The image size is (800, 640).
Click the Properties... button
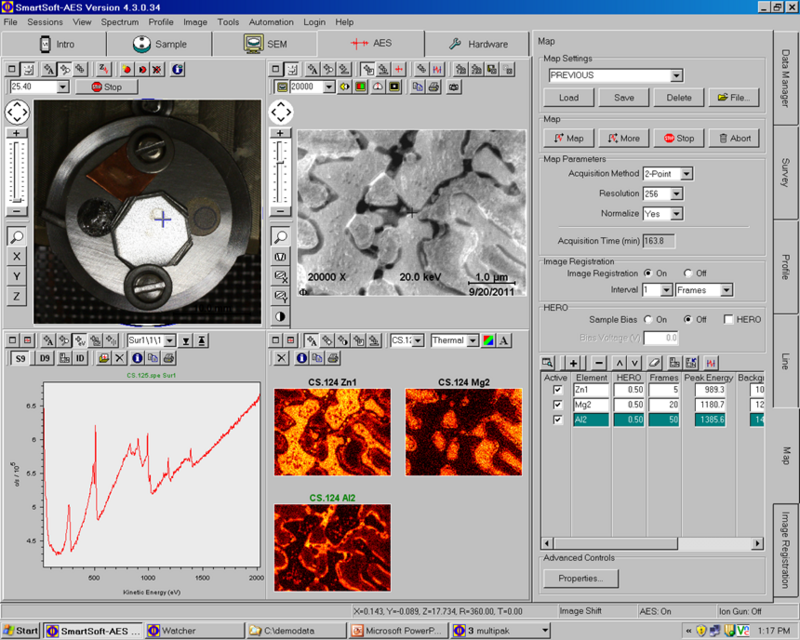pos(581,578)
